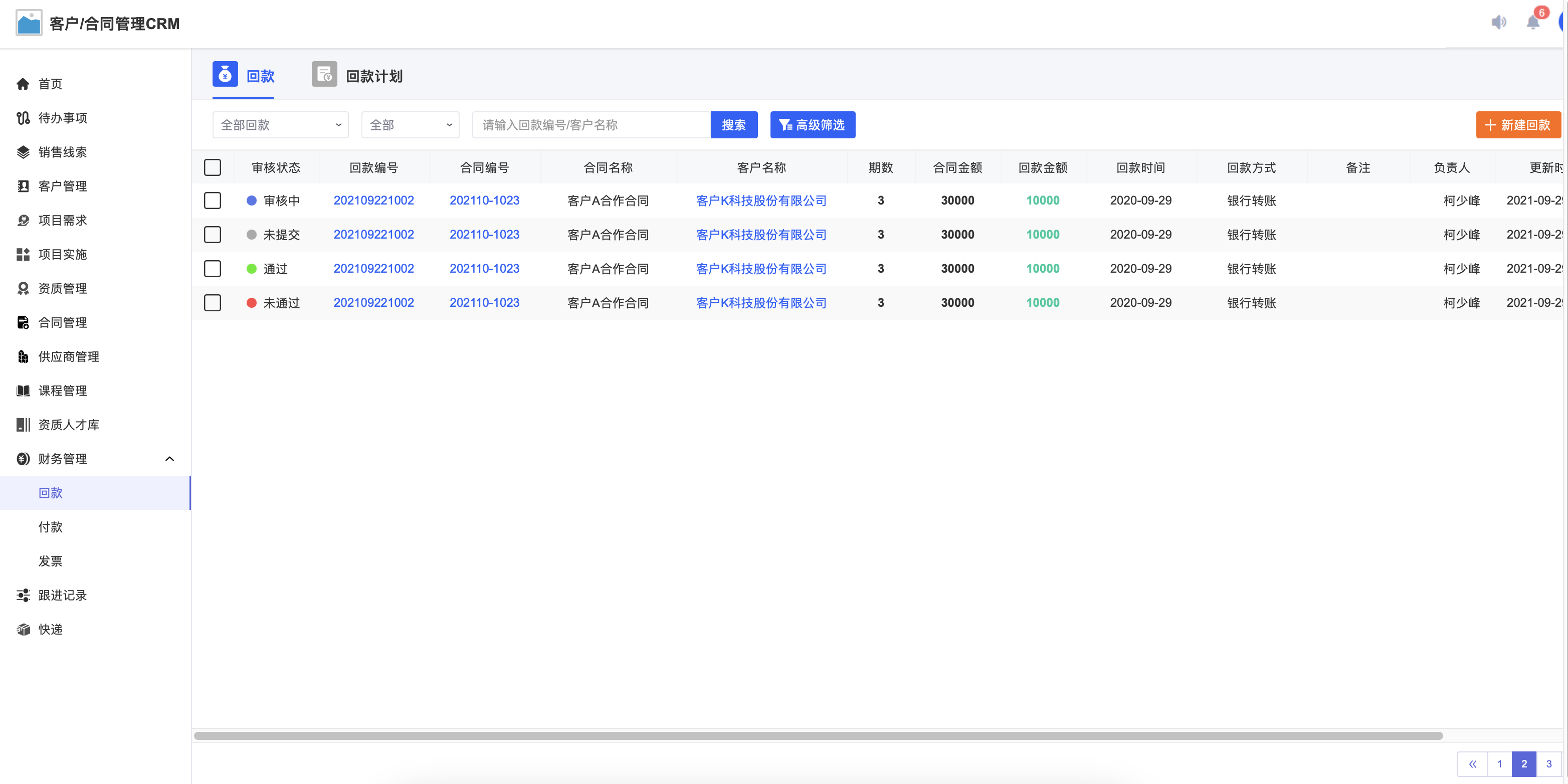This screenshot has width=1568, height=784.
Task: Switch to the 回款计划 tab
Action: click(x=357, y=76)
